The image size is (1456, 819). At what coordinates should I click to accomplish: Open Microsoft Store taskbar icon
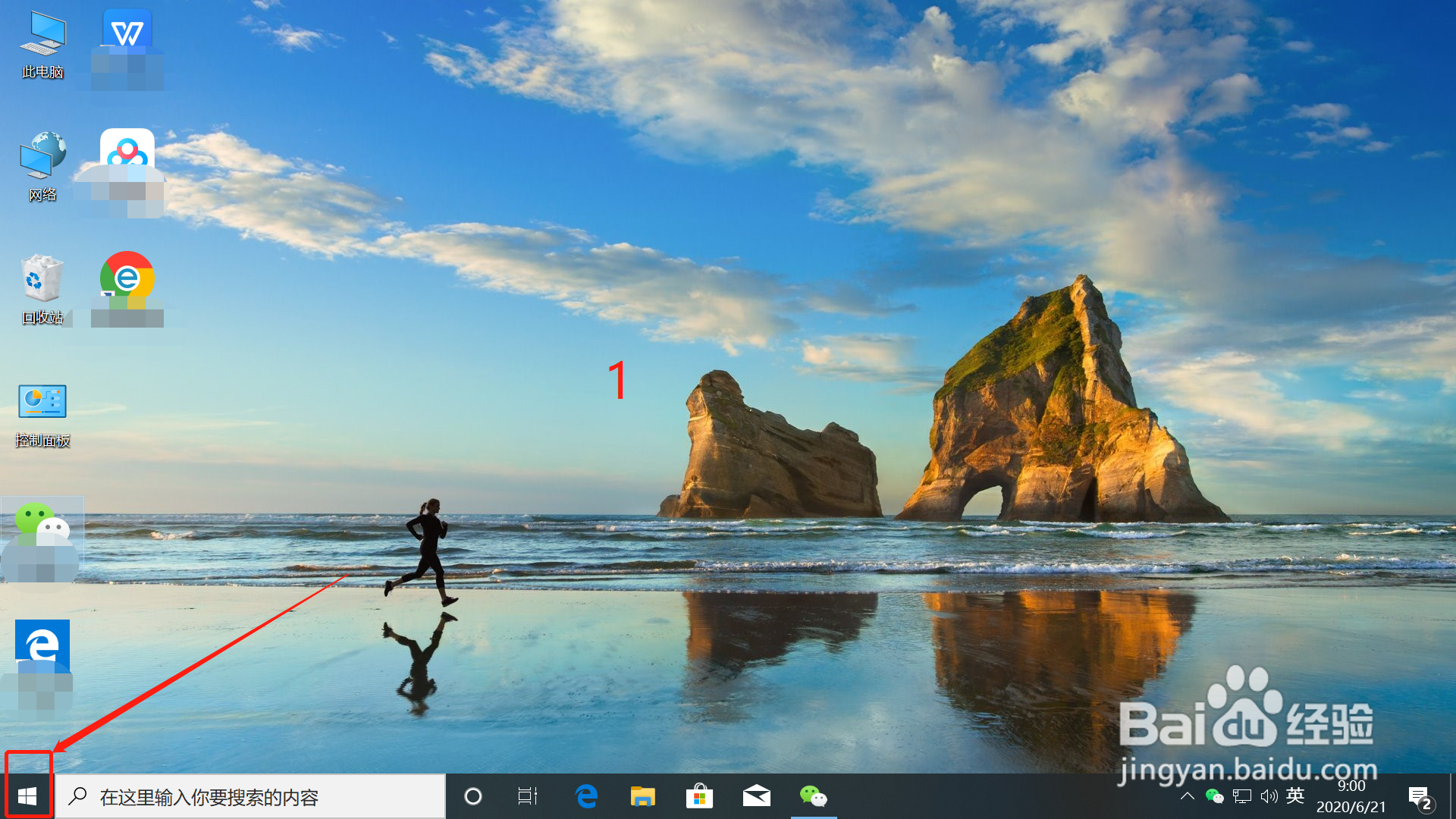(699, 796)
